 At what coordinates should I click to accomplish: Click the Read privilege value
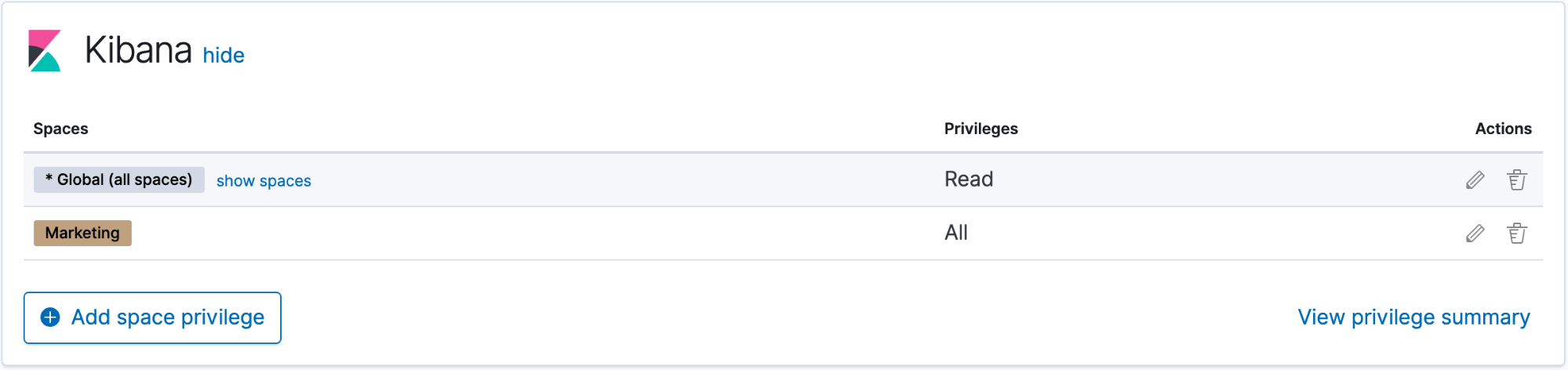(969, 180)
